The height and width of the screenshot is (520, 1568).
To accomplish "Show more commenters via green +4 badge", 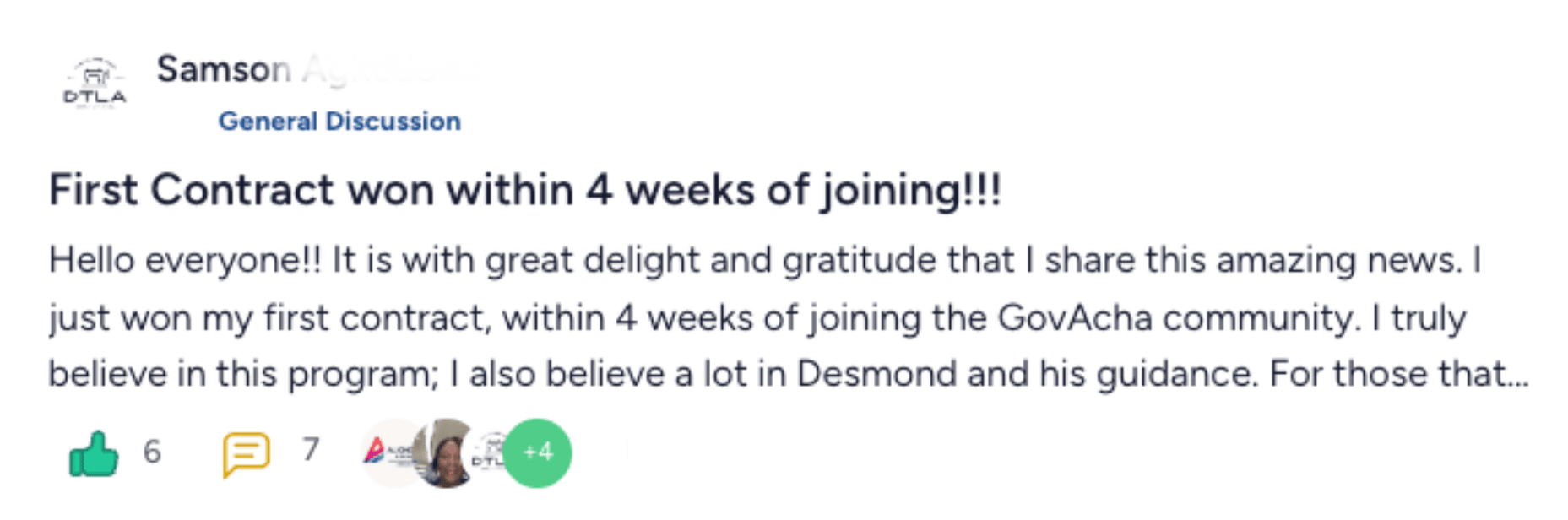I will 538,453.
